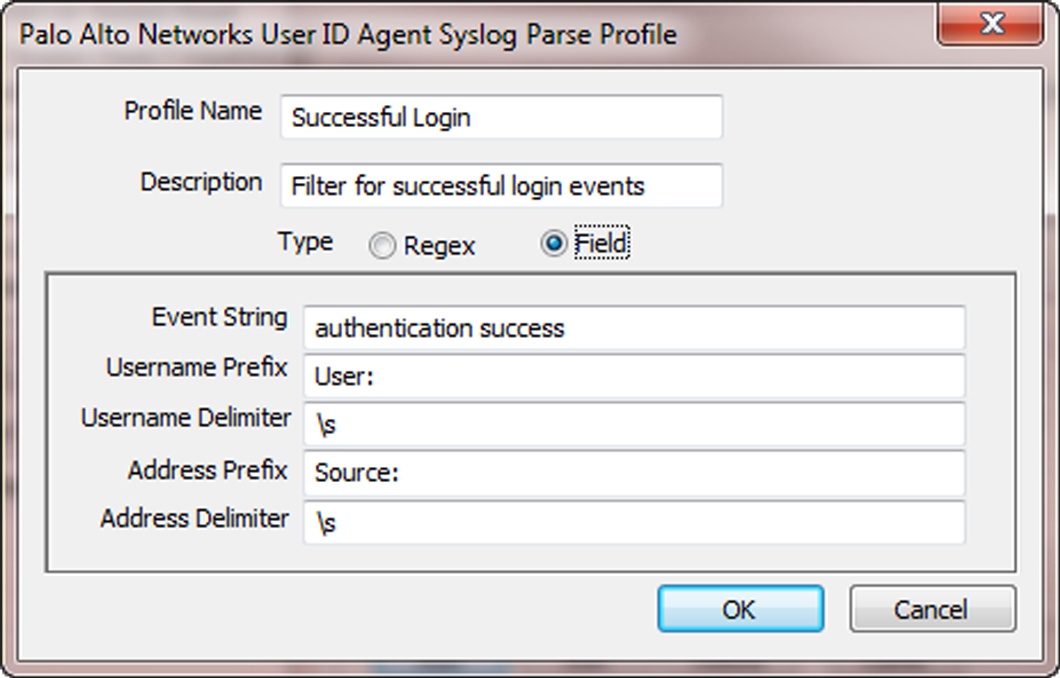Screen dimensions: 1060x678
Task: Click the Address Prefix text field
Action: 634,473
